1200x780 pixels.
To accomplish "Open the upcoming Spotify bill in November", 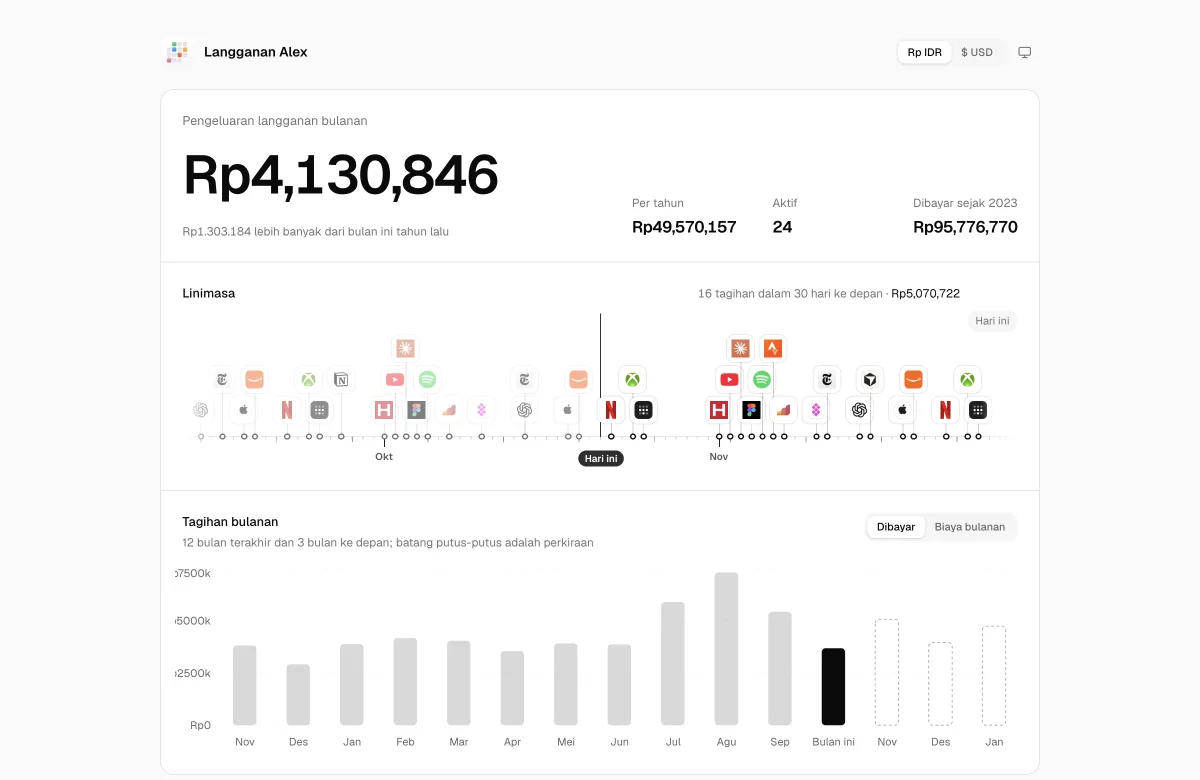I will pos(762,380).
